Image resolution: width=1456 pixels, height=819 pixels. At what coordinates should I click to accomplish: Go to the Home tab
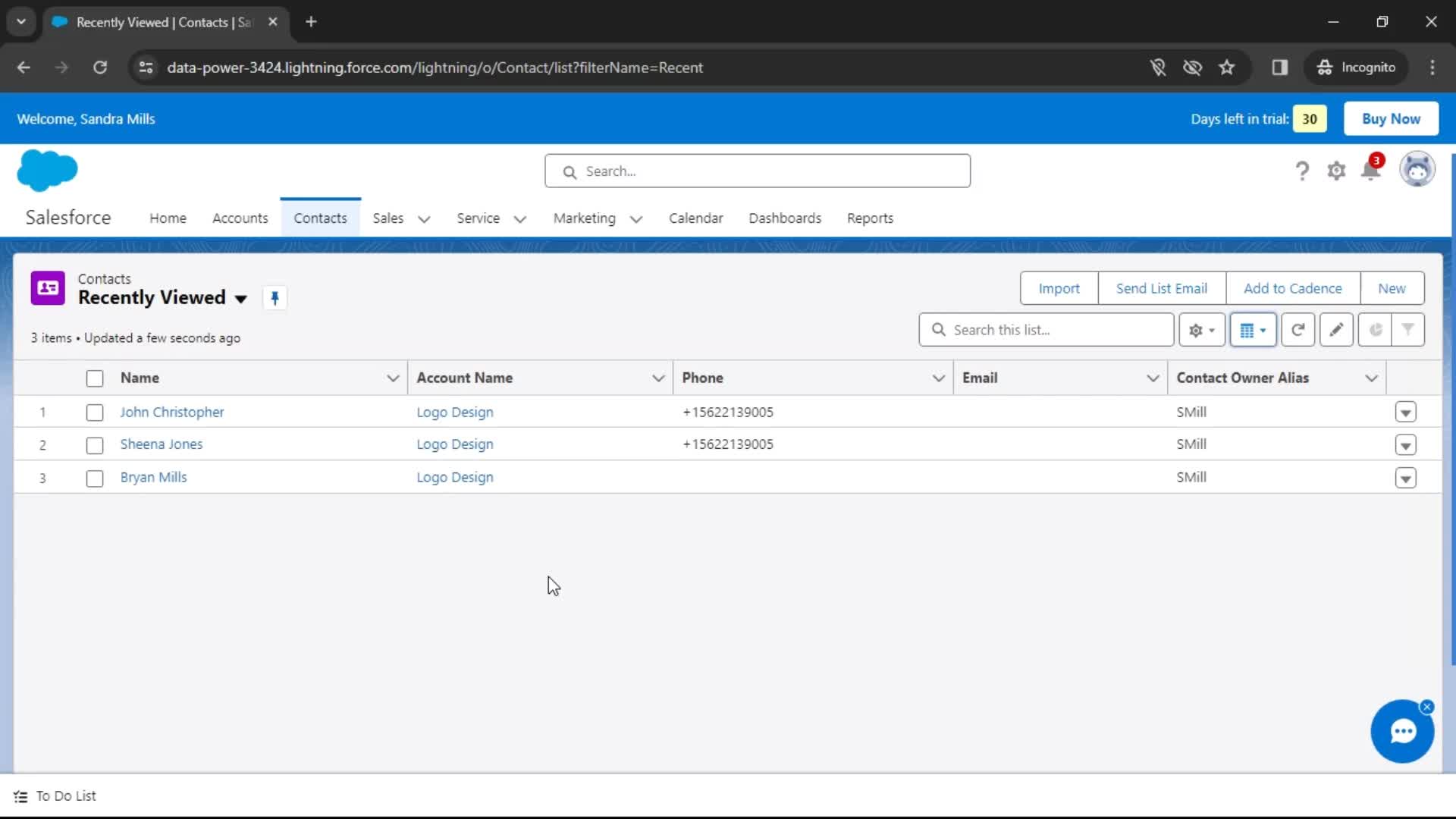[x=168, y=218]
